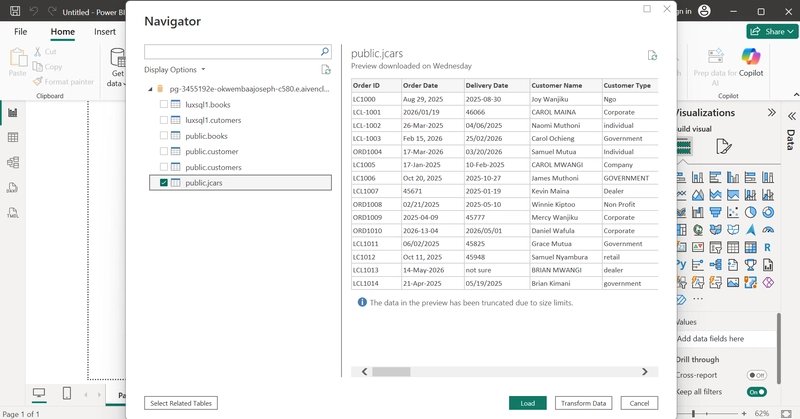Check the public.books table
800x419 pixels.
(164, 135)
